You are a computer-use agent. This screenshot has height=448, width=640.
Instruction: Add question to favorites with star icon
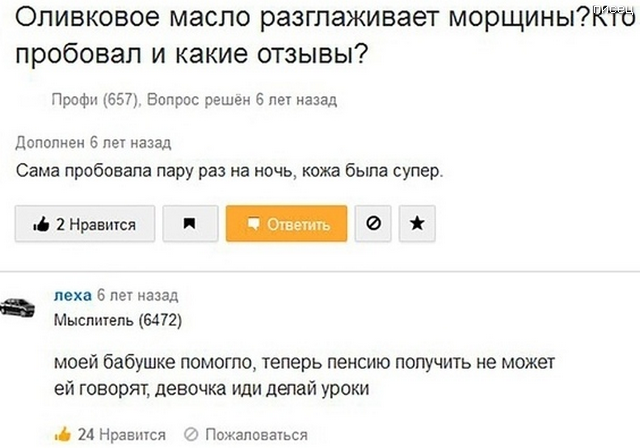click(x=416, y=225)
